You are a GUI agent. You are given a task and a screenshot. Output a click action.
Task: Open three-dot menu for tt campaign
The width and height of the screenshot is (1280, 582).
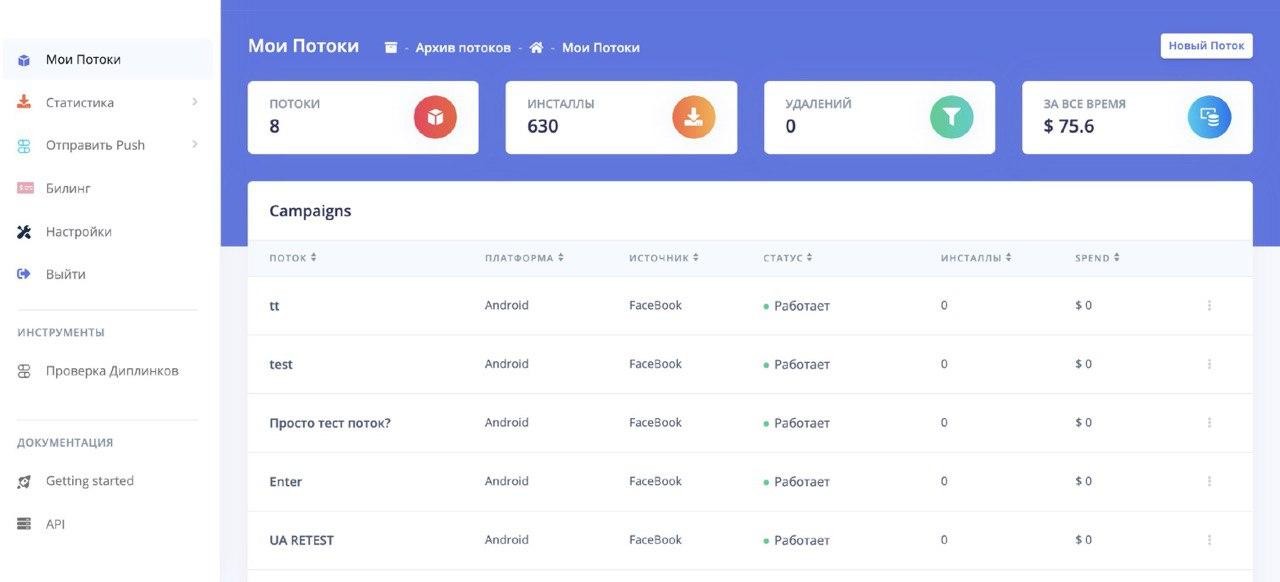click(x=1209, y=306)
